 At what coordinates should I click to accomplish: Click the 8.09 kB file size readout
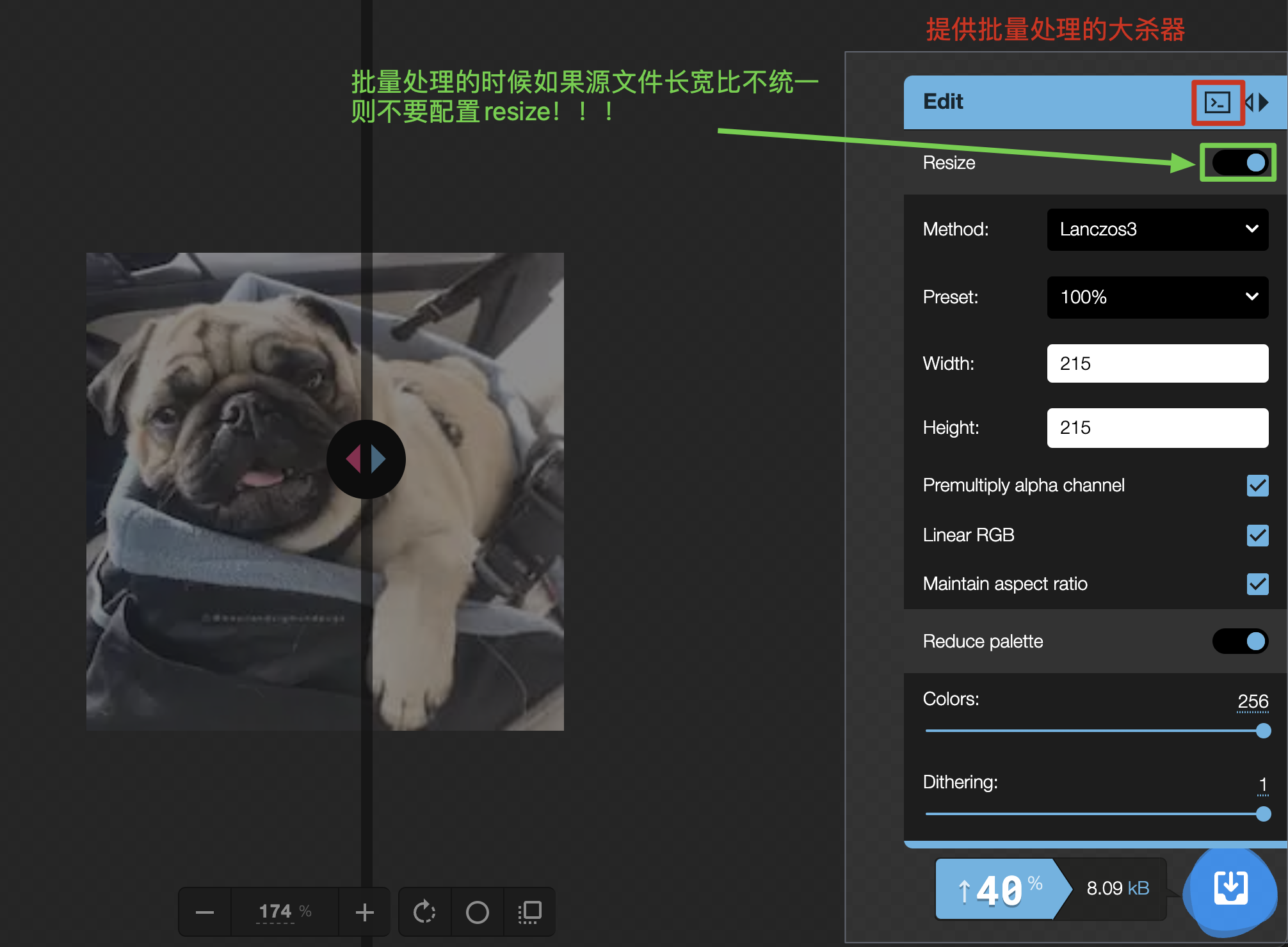point(1118,888)
